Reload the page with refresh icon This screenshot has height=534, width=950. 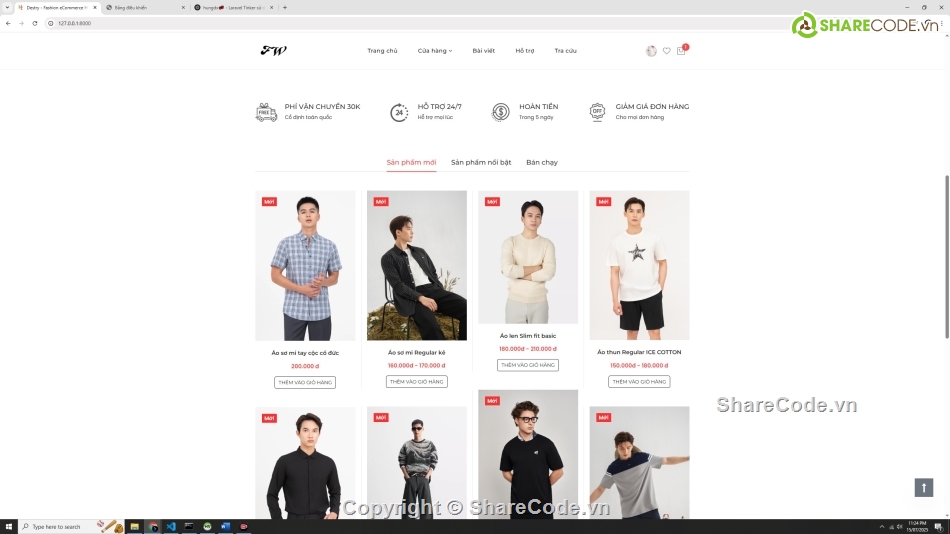coord(35,23)
